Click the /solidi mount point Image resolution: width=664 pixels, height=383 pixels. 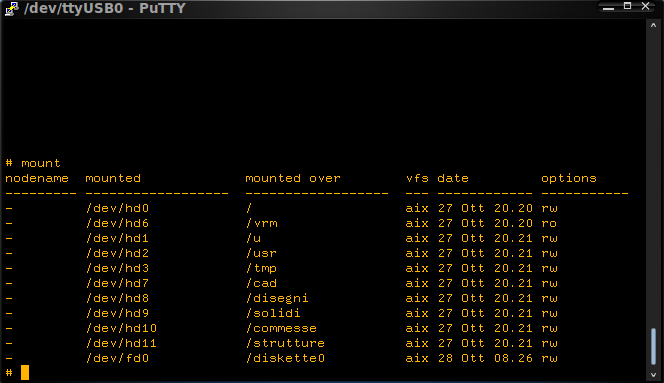coord(273,313)
